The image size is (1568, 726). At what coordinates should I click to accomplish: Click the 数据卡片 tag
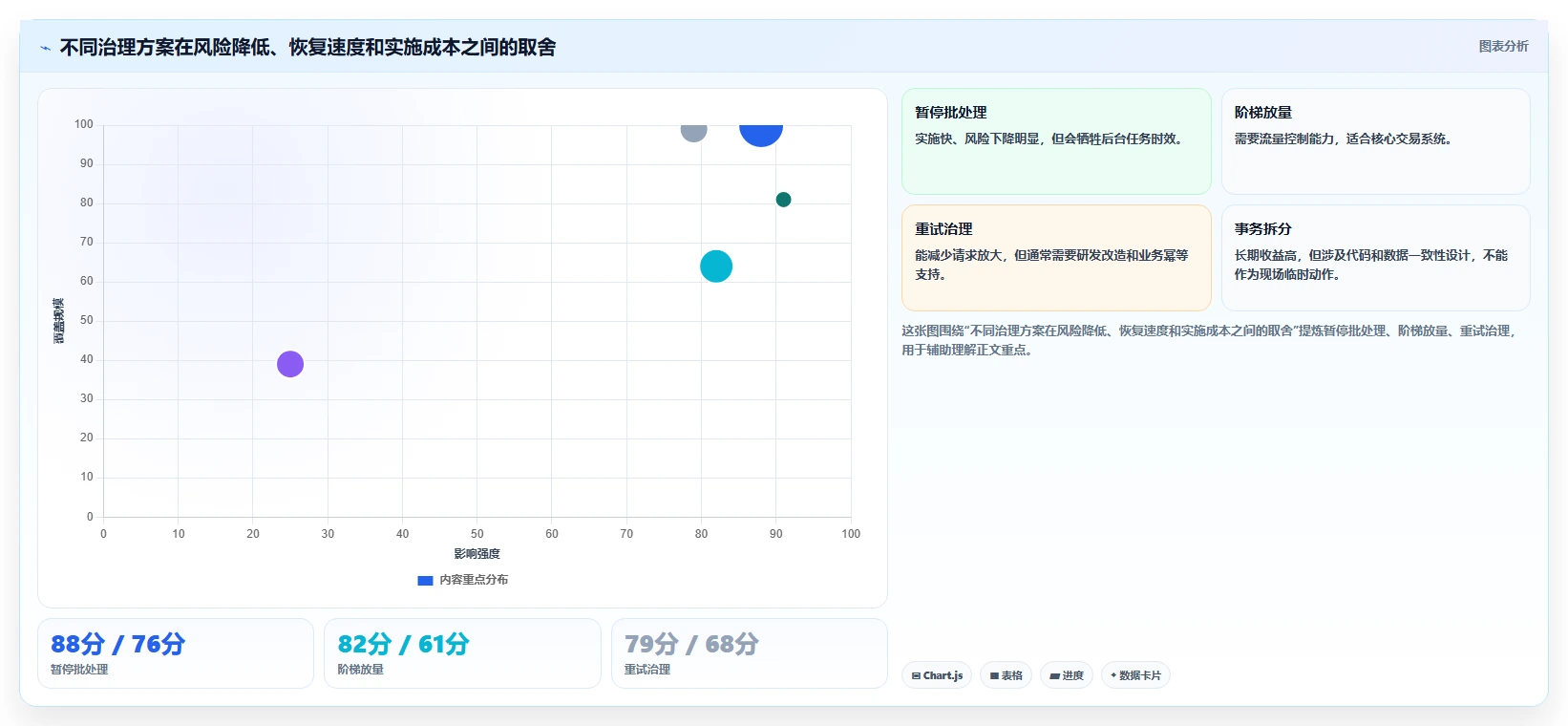point(1135,675)
